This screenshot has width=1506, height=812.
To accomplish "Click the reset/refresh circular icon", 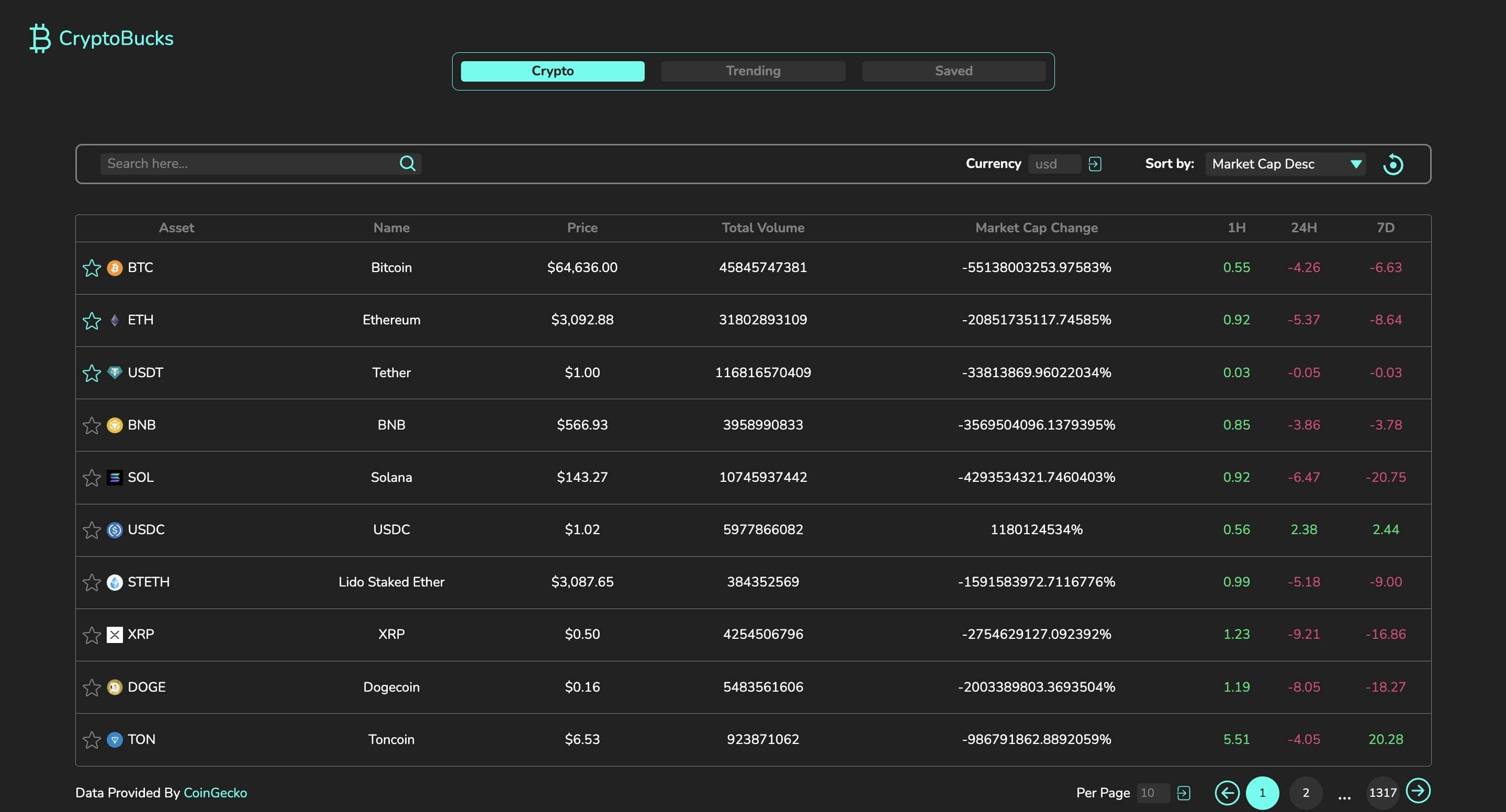I will pyautogui.click(x=1393, y=165).
